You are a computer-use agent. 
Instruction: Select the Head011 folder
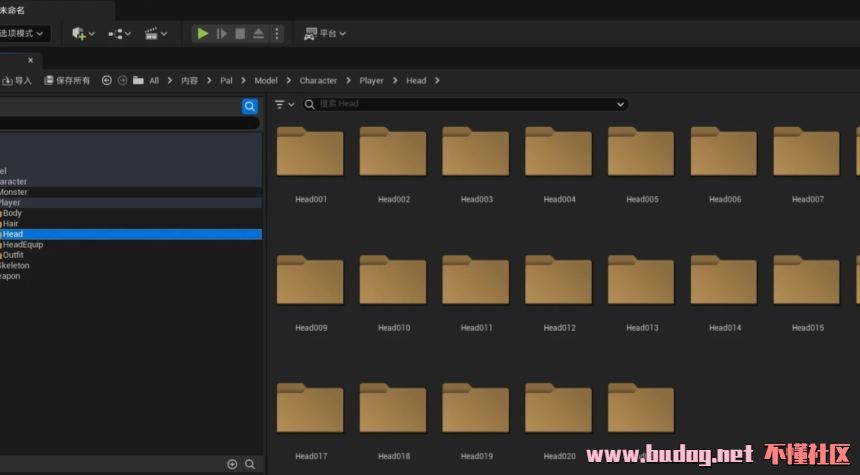pos(476,280)
